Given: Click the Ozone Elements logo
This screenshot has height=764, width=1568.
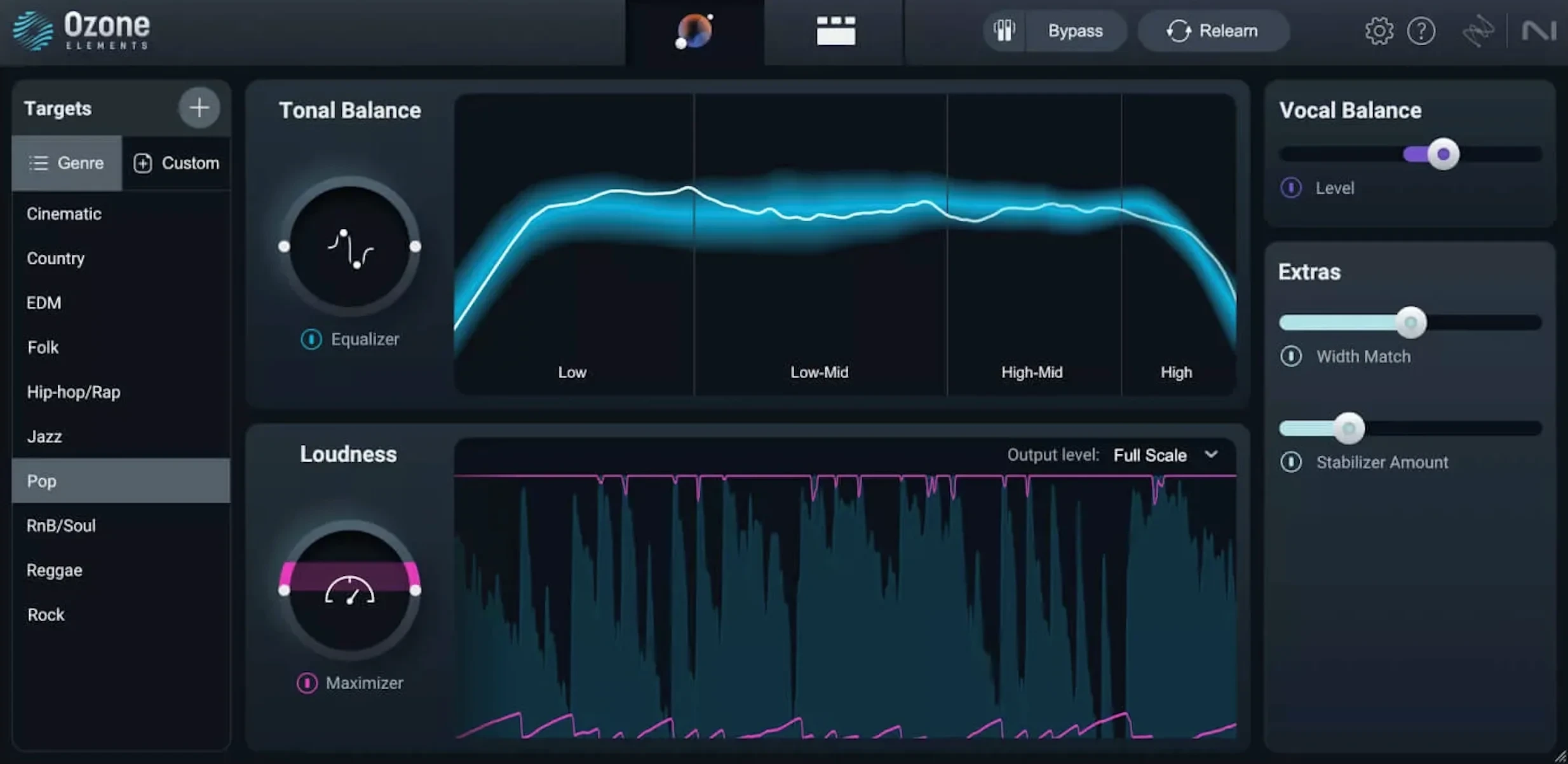Looking at the screenshot, I should click(x=81, y=31).
